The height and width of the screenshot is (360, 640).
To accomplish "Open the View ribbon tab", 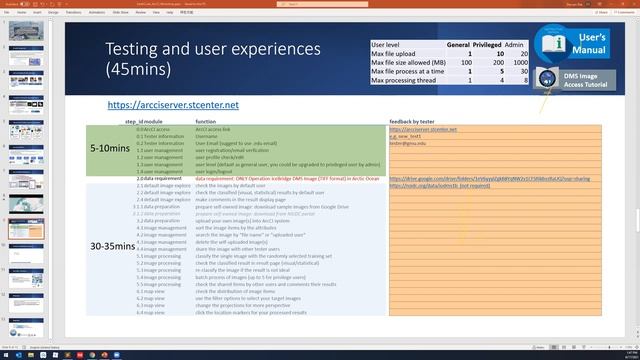I will 156,13.
